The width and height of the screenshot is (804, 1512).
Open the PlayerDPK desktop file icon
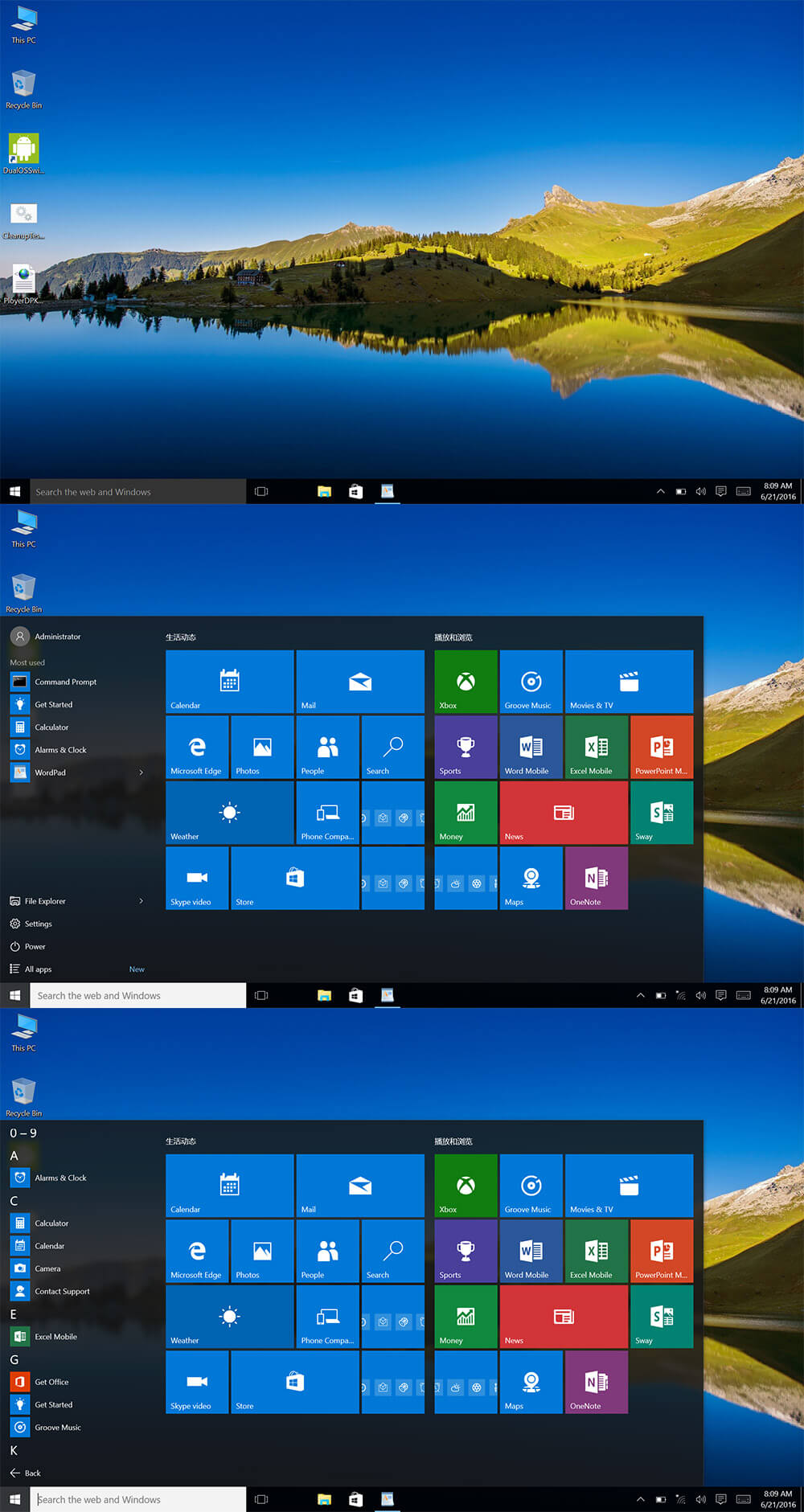(23, 284)
